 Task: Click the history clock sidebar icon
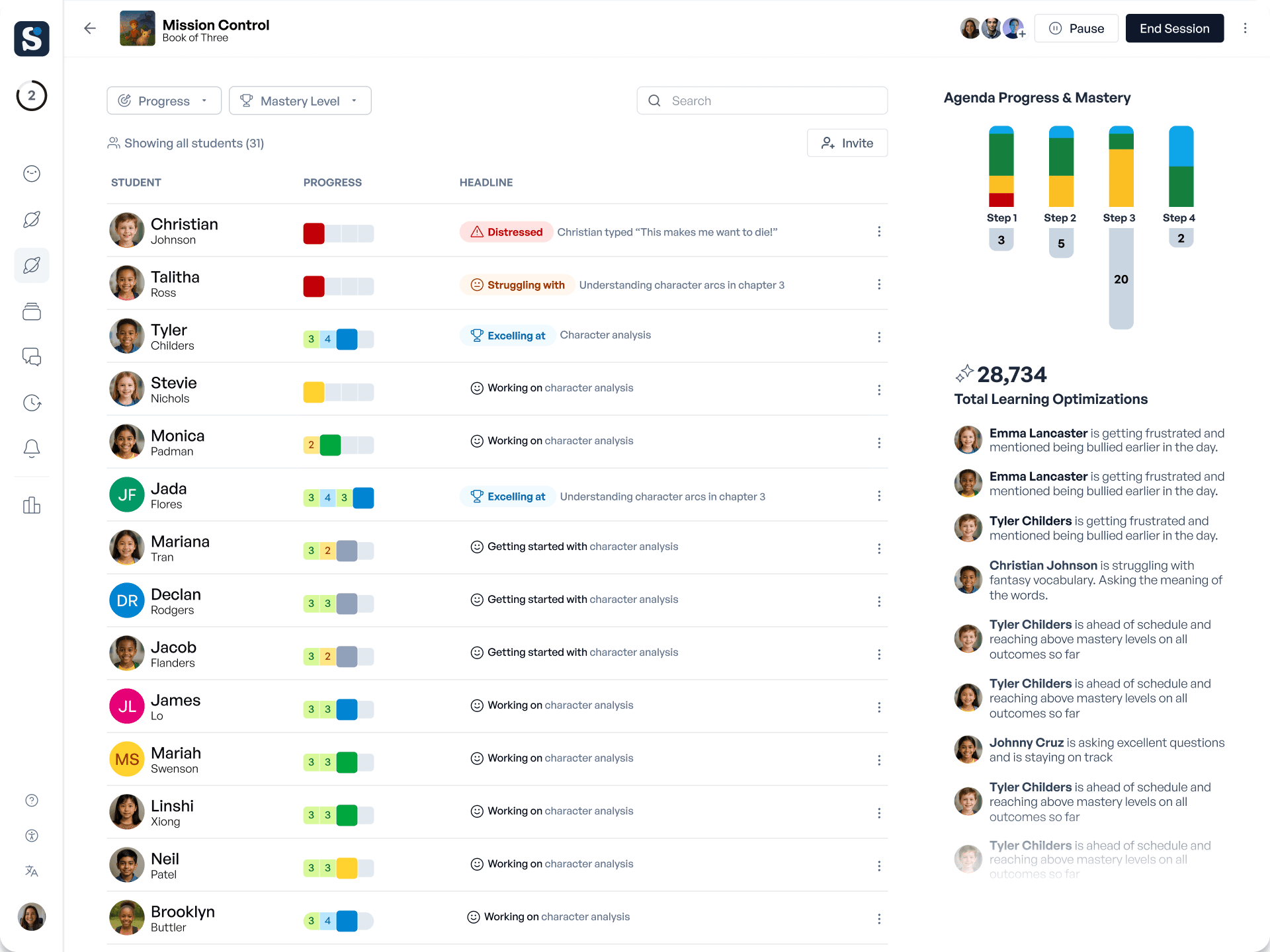click(x=32, y=403)
